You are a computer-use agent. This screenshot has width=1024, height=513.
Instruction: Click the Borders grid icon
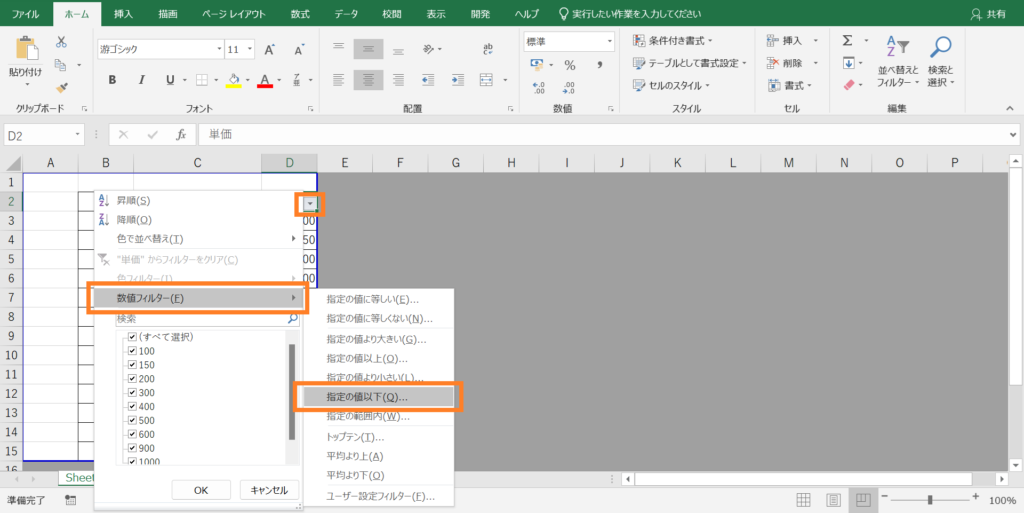click(202, 80)
